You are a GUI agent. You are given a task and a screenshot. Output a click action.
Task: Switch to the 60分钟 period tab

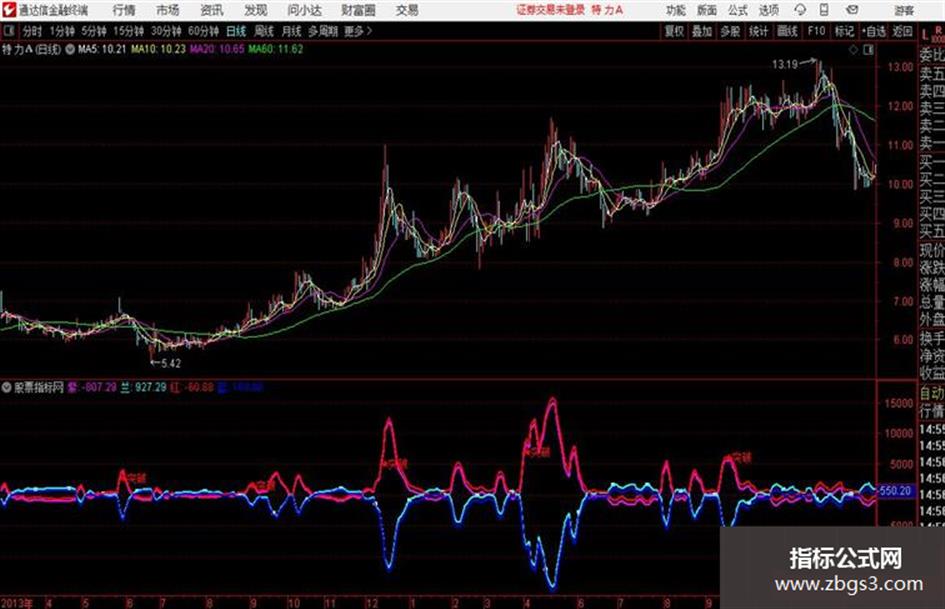203,31
